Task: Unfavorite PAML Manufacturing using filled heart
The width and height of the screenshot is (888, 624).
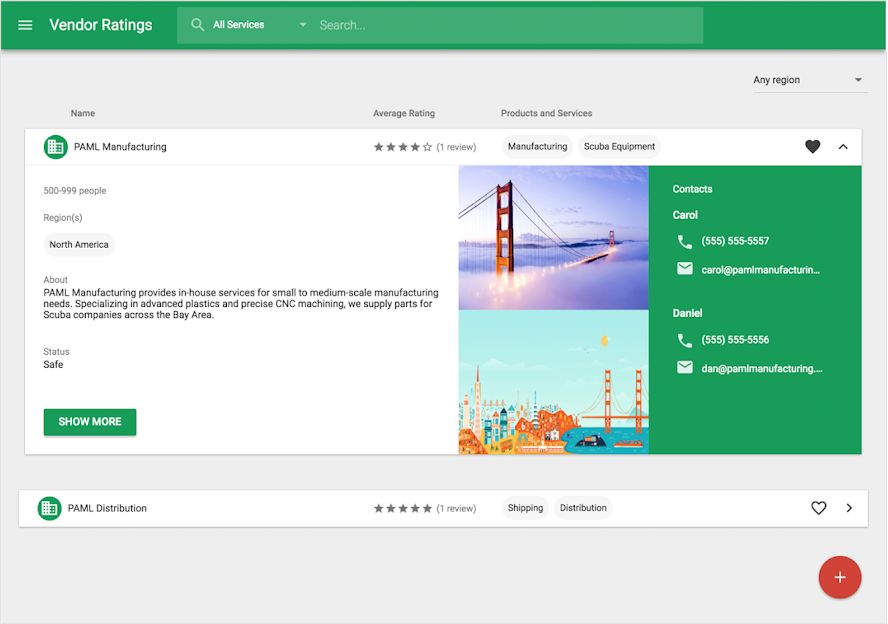Action: click(813, 147)
